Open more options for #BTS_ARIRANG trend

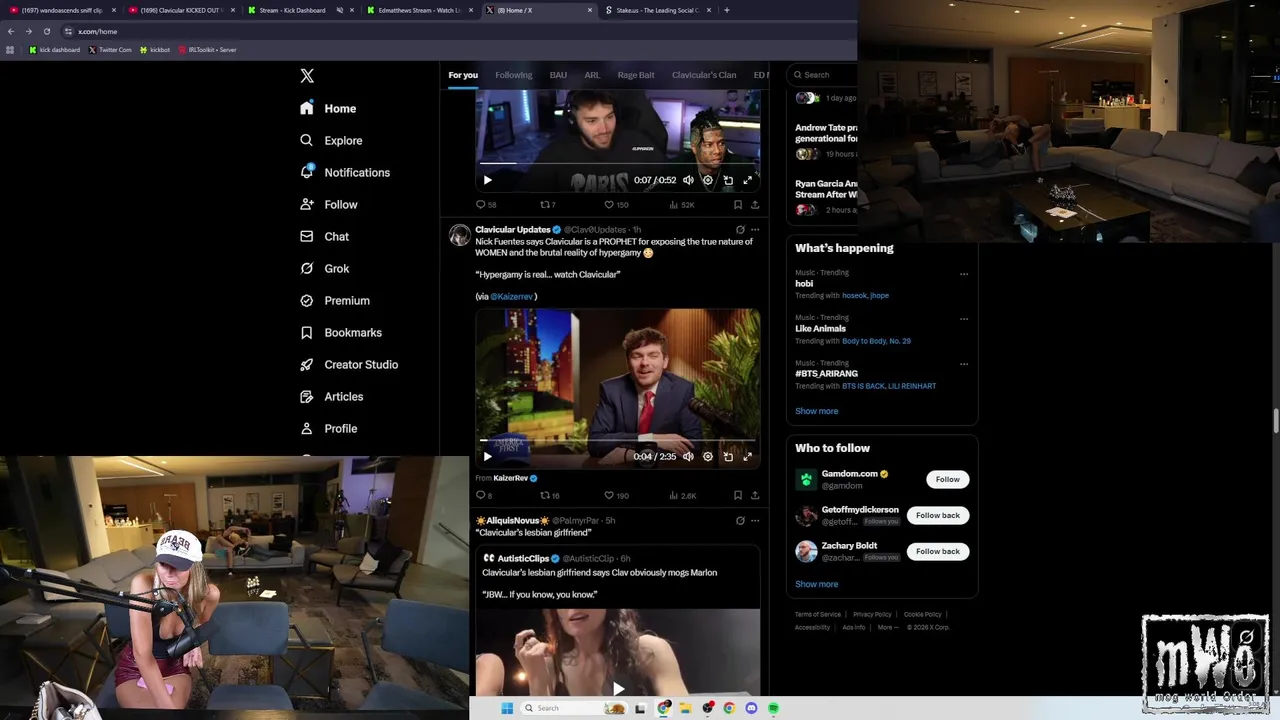964,364
